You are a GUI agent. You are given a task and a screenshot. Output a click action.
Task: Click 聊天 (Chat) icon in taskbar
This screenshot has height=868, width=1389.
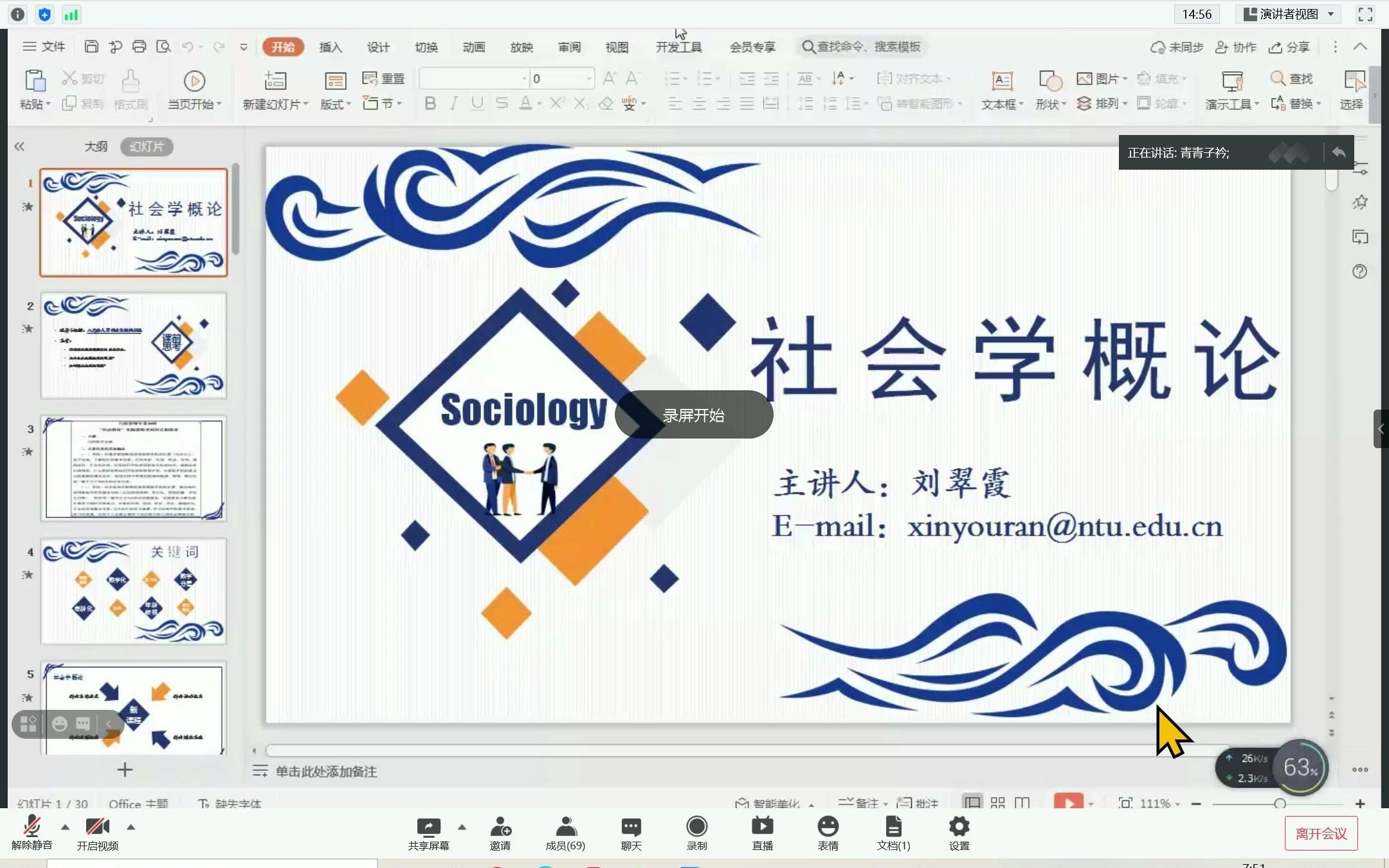(631, 833)
